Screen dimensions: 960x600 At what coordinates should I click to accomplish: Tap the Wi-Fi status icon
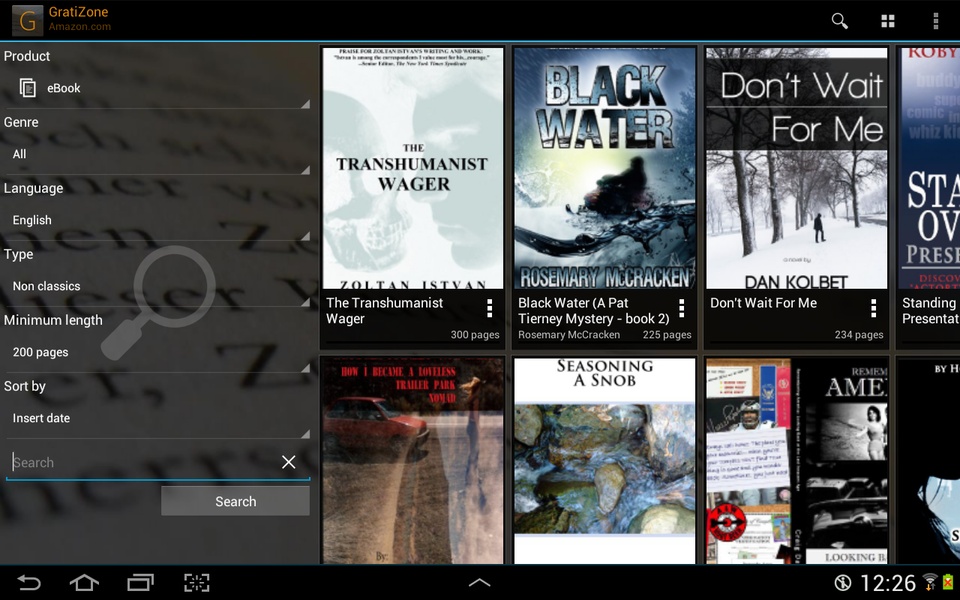point(930,582)
